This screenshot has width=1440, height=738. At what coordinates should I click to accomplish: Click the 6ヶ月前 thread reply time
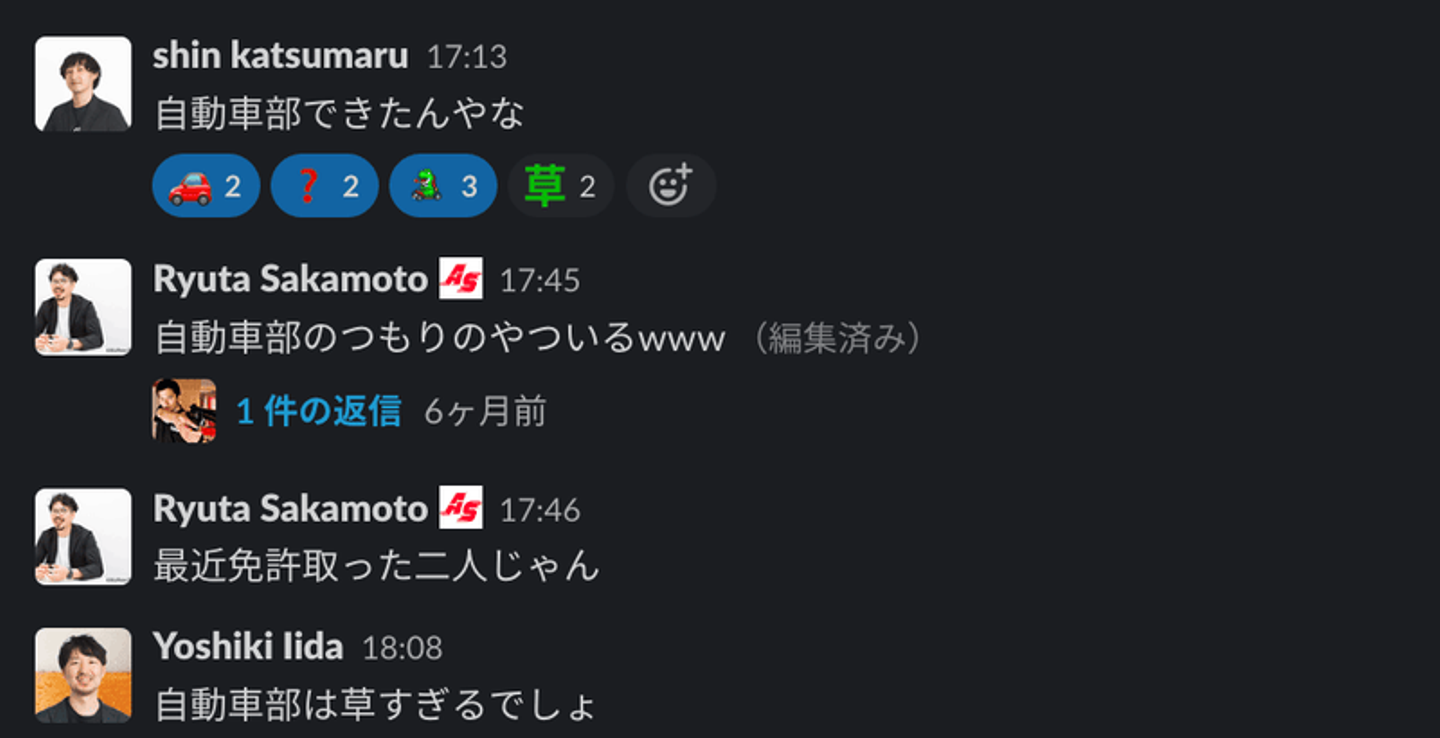(x=486, y=411)
